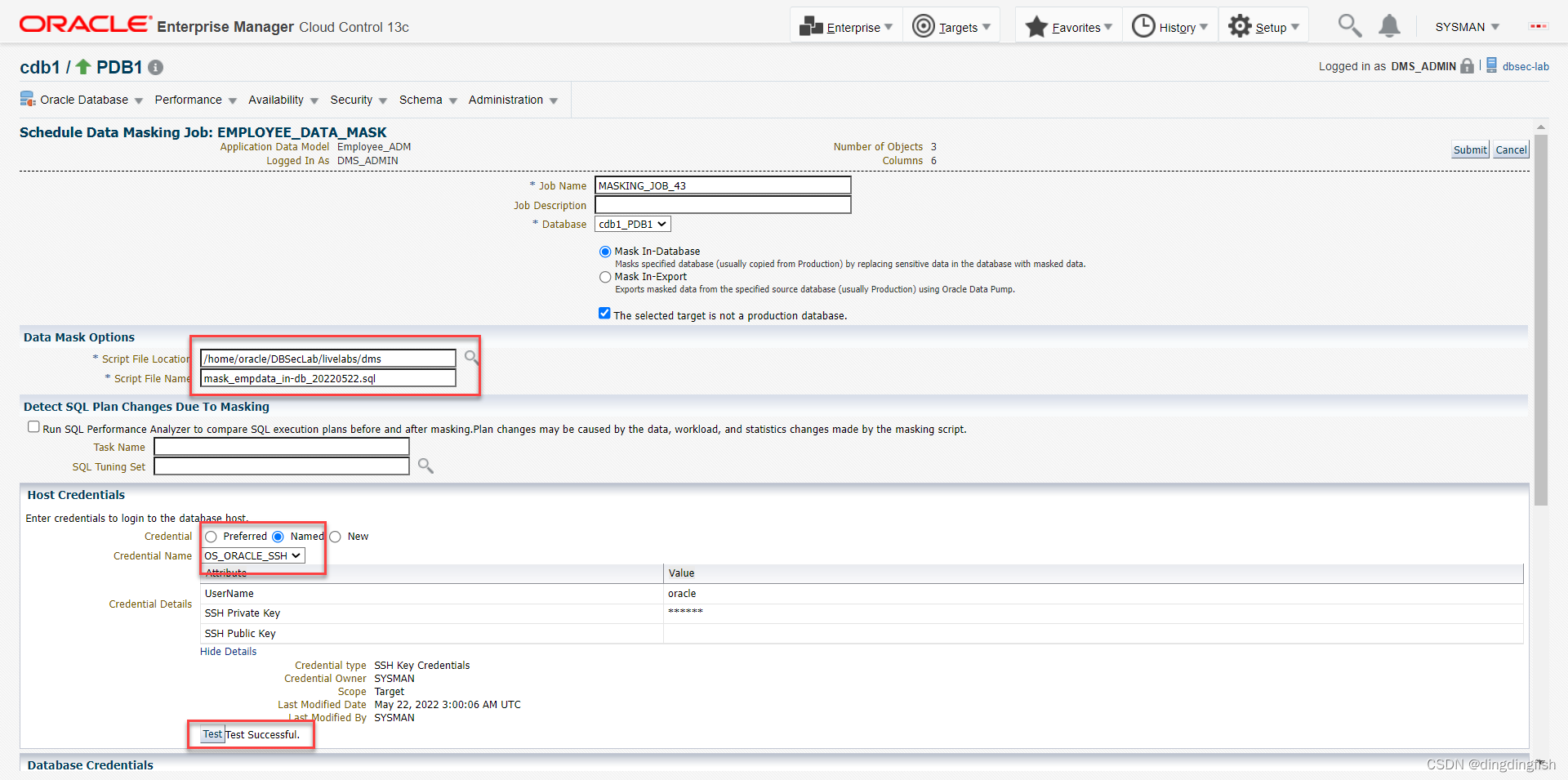Viewport: 1568px width, 780px height.
Task: Select Mask In-Database option
Action: pyautogui.click(x=605, y=252)
